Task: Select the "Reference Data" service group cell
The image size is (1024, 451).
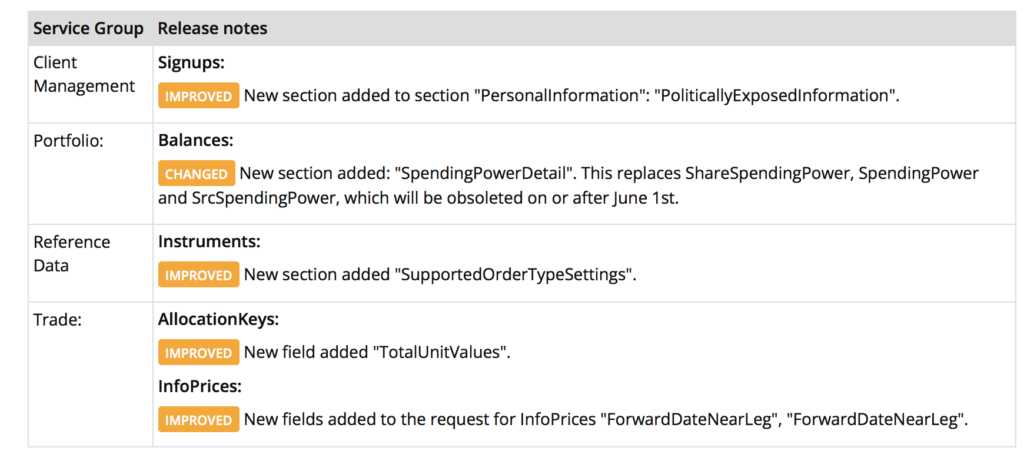Action: point(72,252)
